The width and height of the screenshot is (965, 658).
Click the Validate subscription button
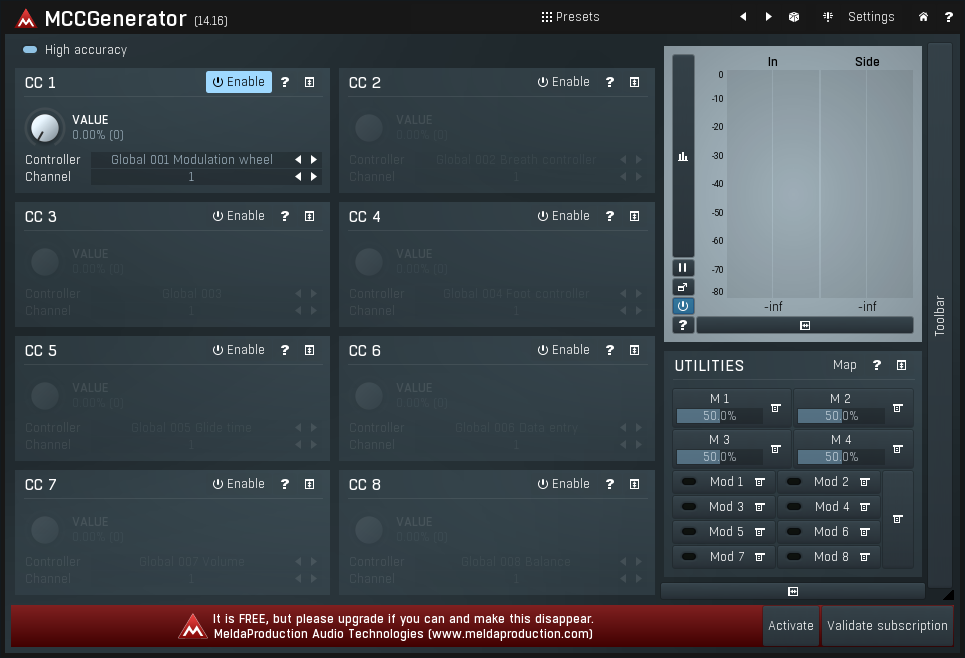coord(886,626)
